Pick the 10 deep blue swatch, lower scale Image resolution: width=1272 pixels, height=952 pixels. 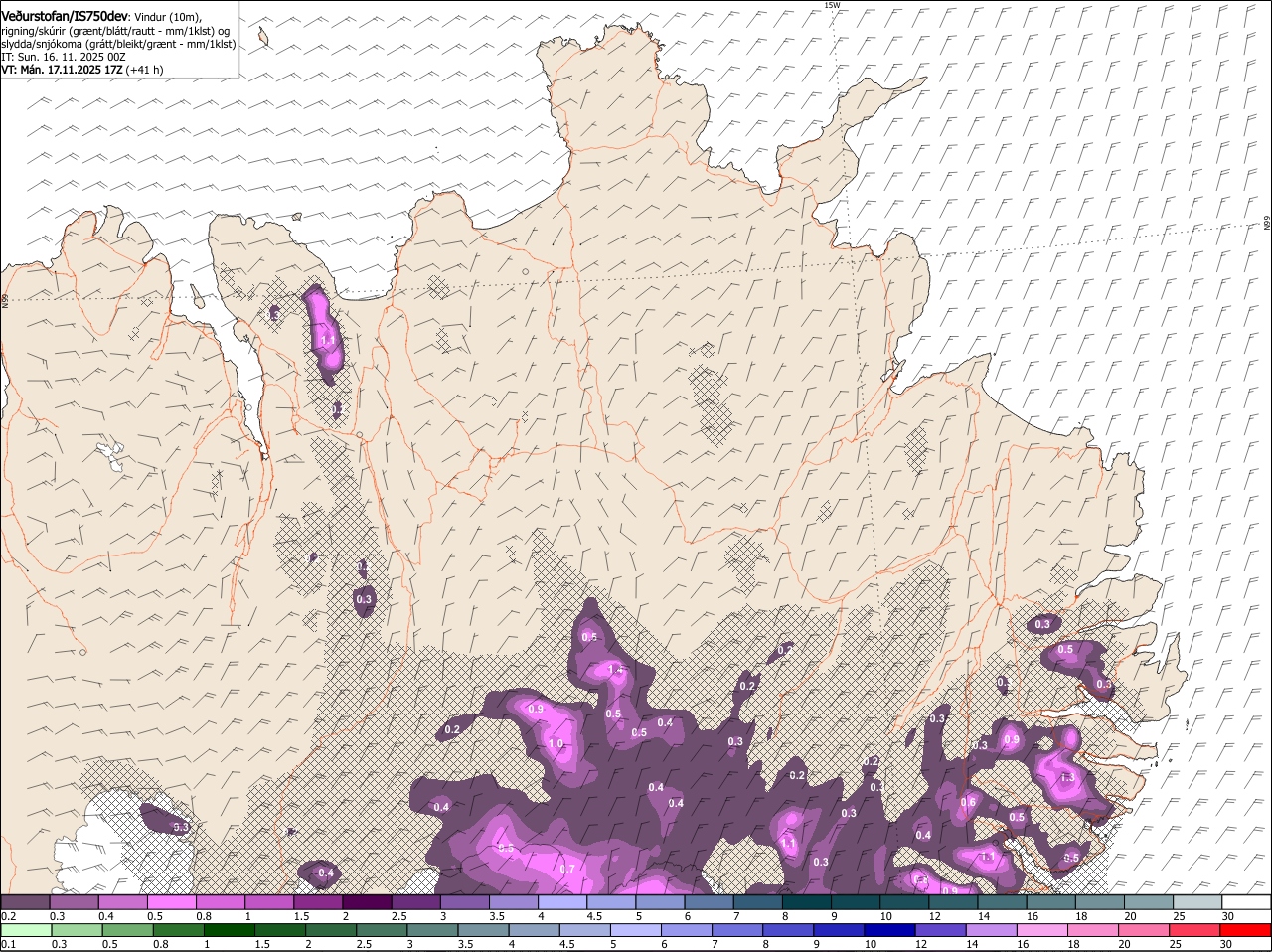tap(889, 930)
